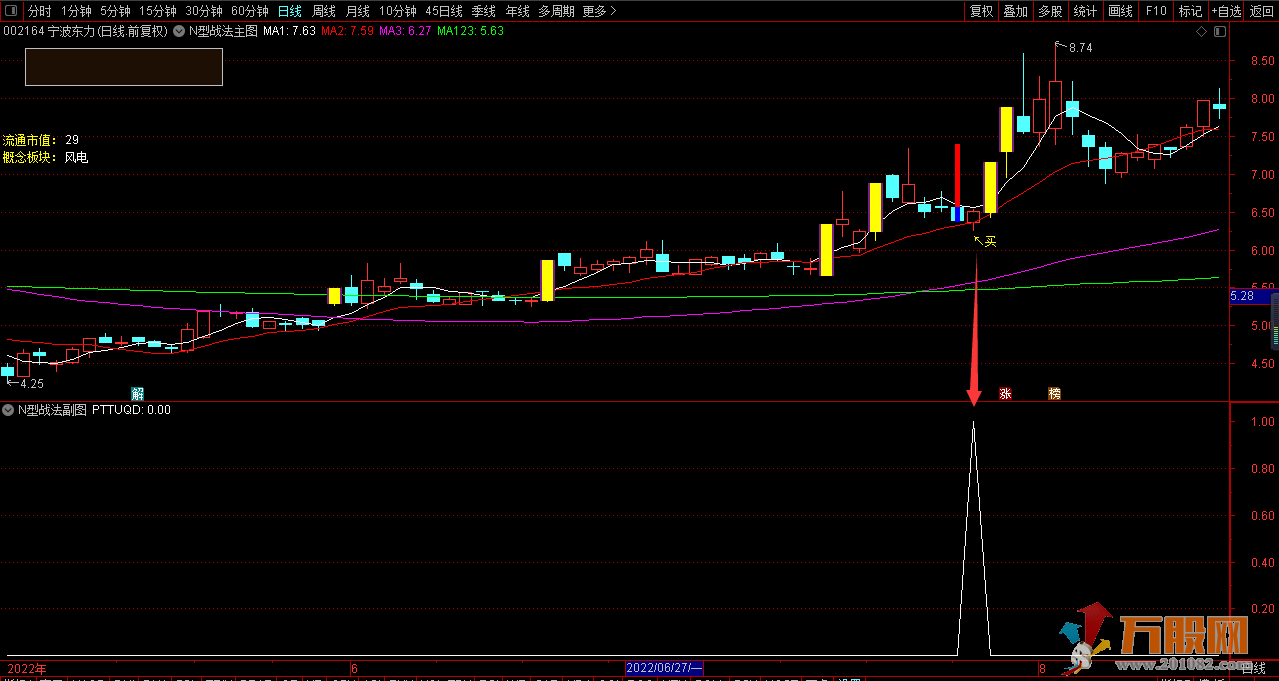Toggle the 画线 drawing tool mode
1279x681 pixels.
(x=1120, y=11)
